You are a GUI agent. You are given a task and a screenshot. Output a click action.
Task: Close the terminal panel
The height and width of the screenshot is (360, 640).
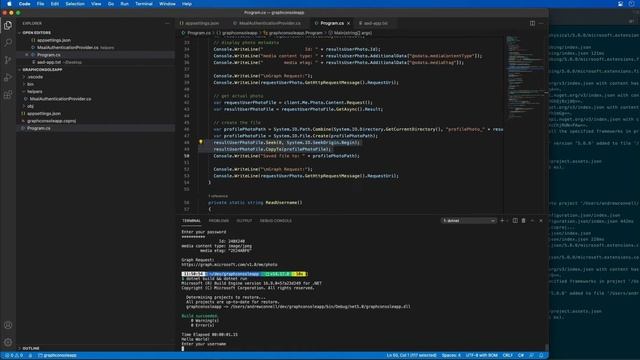(541, 220)
